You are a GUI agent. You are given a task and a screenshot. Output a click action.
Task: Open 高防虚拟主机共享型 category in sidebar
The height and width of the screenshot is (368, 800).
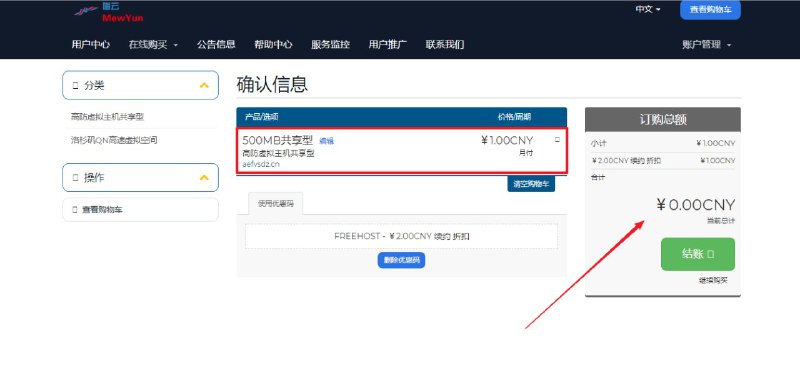coord(108,117)
